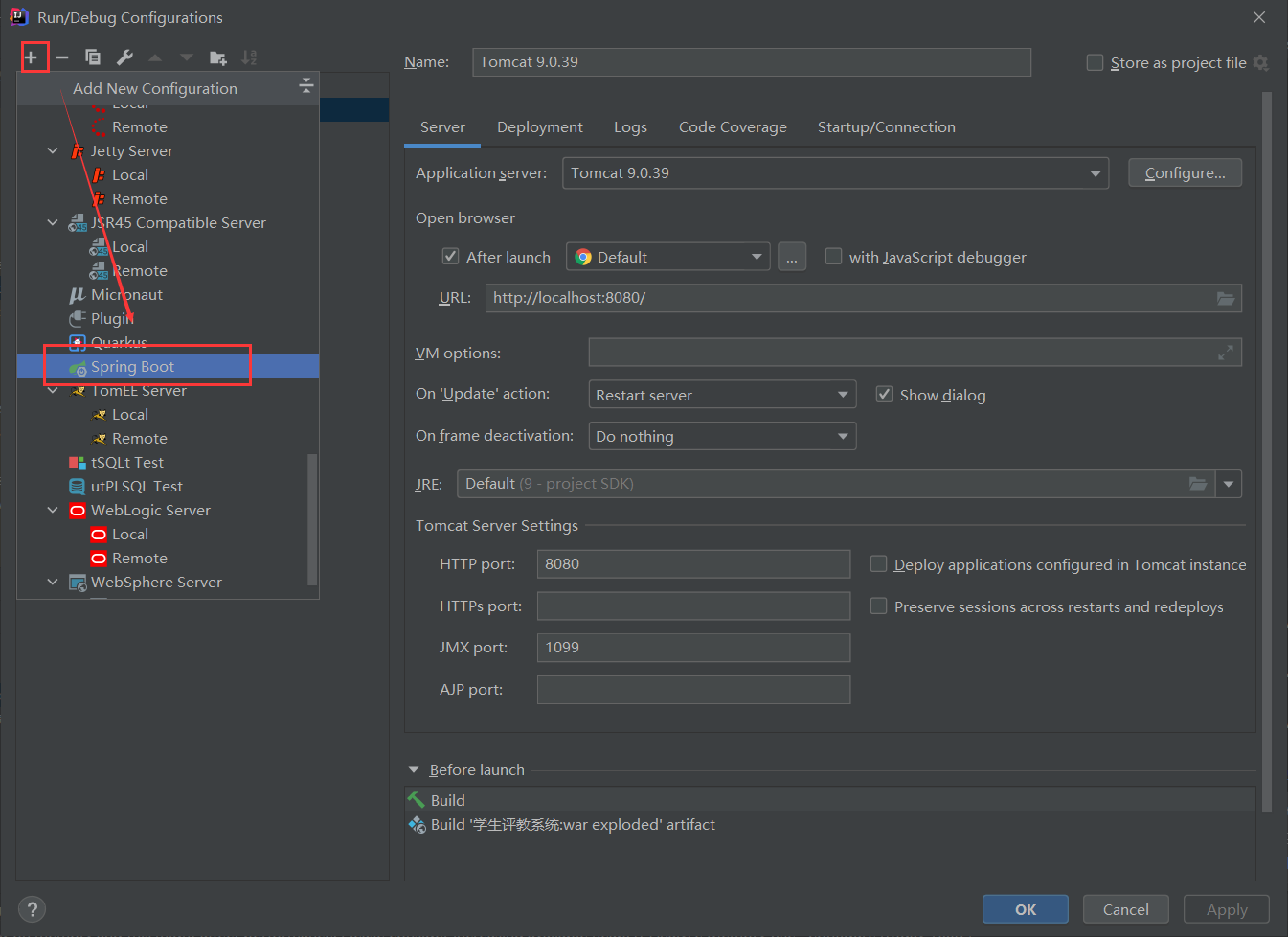
Task: Collapse Jetty Server tree node
Action: (53, 151)
